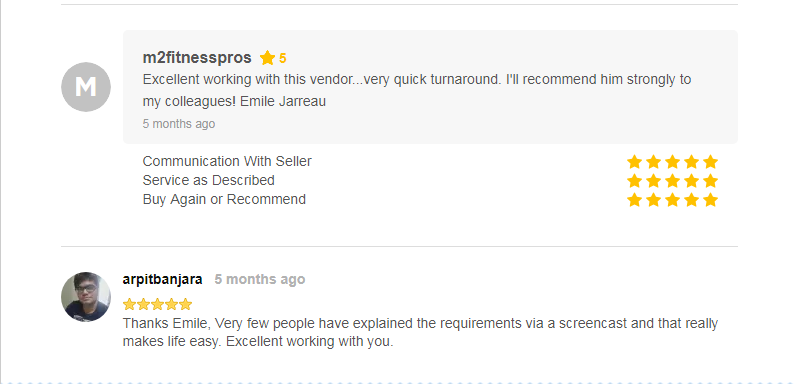Click the five-star rating under arpitbanjara
796x384 pixels.
157,304
